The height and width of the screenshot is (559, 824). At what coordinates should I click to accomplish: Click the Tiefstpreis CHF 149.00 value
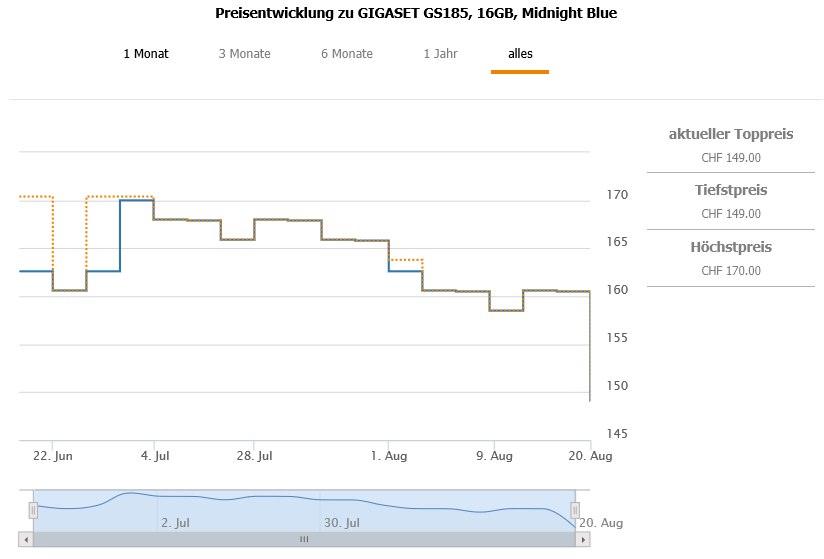pyautogui.click(x=731, y=214)
